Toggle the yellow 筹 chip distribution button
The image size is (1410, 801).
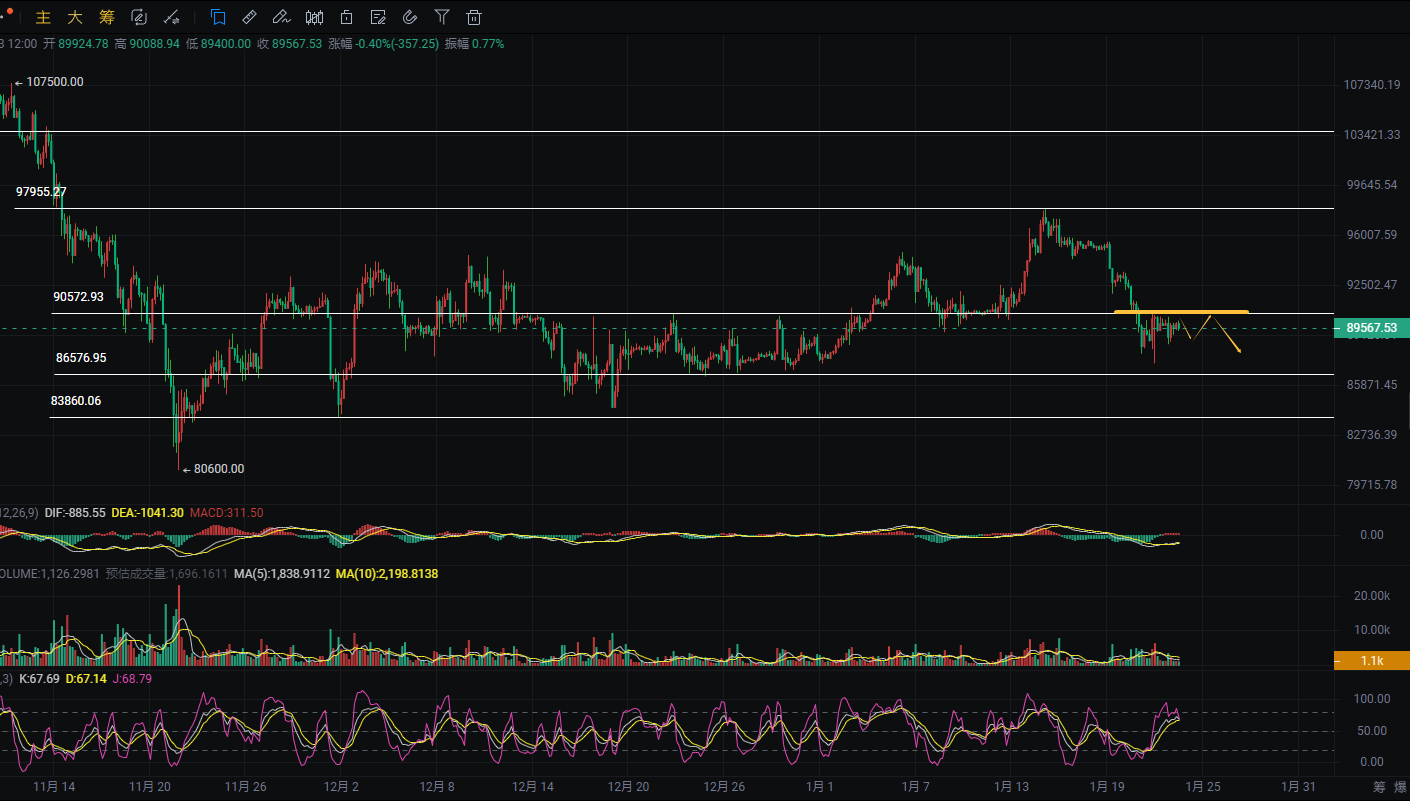point(107,17)
